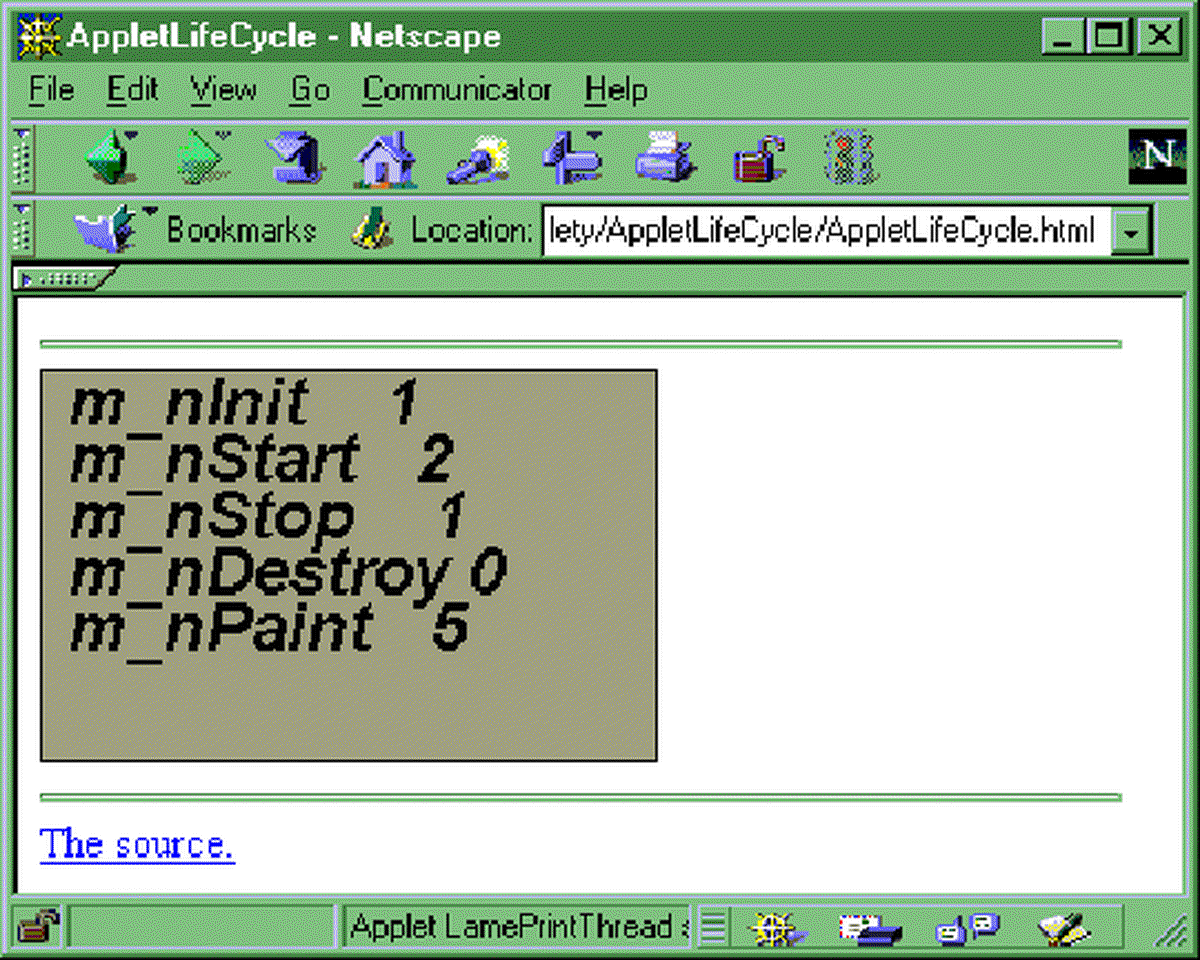1200x960 pixels.
Task: Select the Search flashlight icon
Action: point(478,158)
